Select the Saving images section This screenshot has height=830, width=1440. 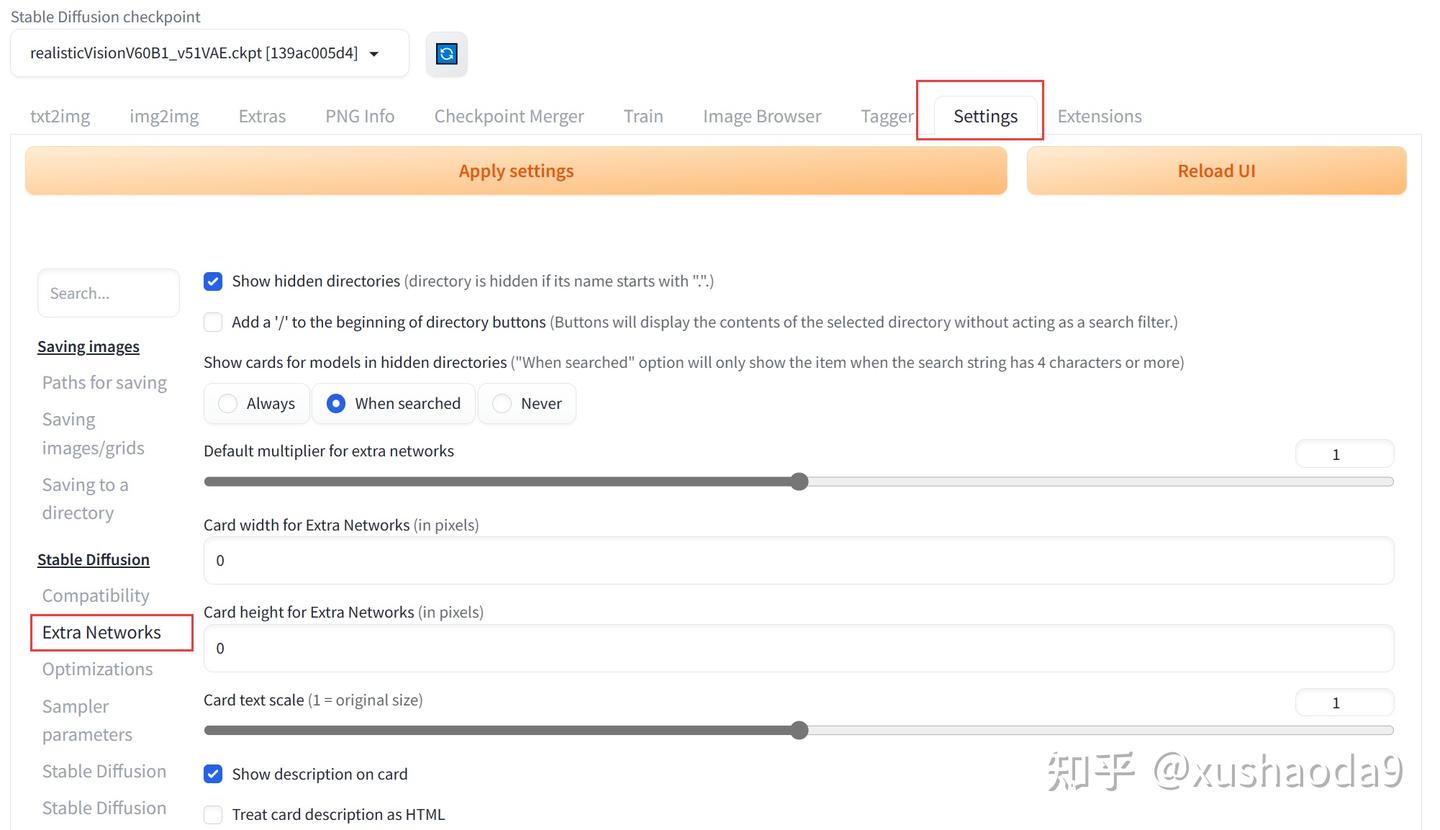point(88,346)
